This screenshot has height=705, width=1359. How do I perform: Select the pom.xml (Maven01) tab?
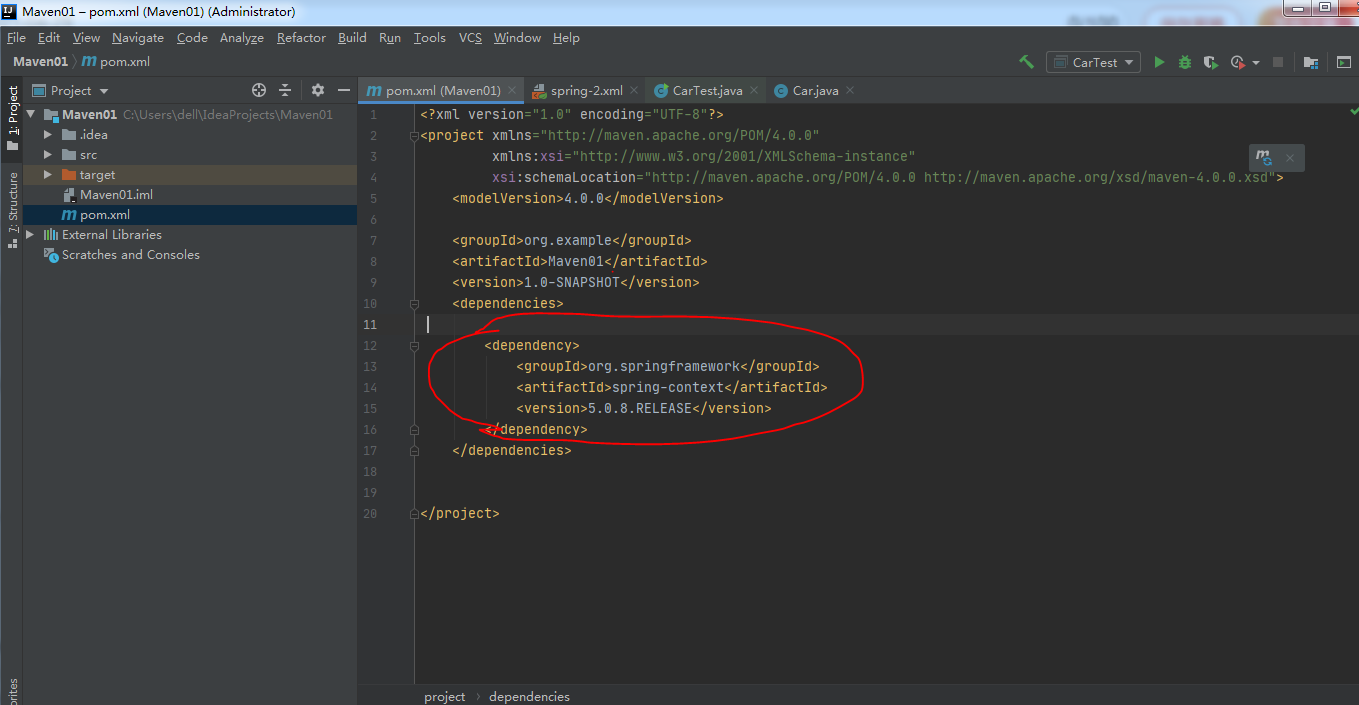coord(443,91)
